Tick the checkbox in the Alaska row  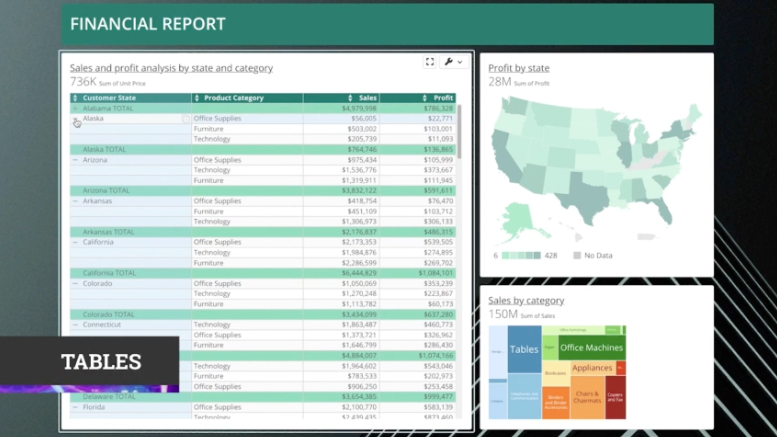186,119
